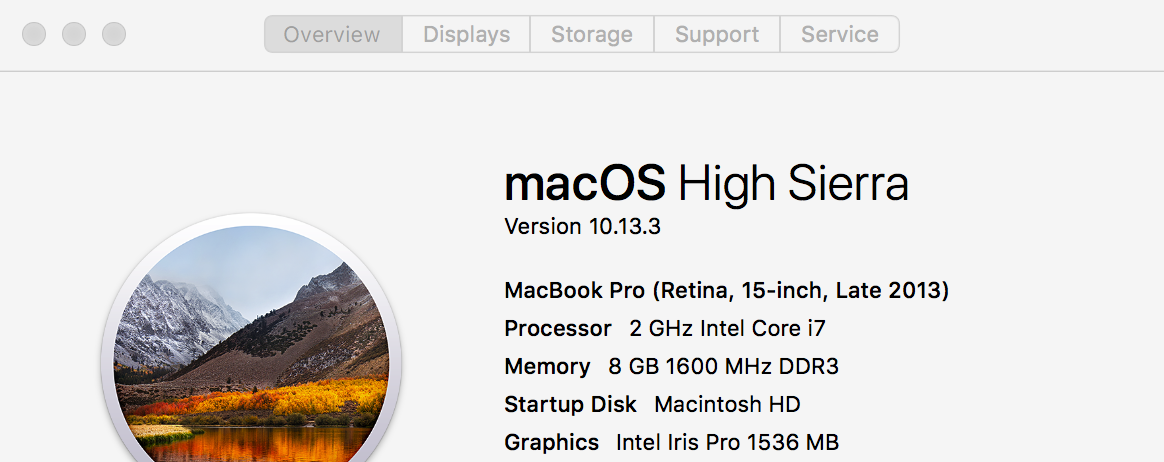1164x462 pixels.
Task: Switch to the Overview tab
Action: [x=332, y=34]
